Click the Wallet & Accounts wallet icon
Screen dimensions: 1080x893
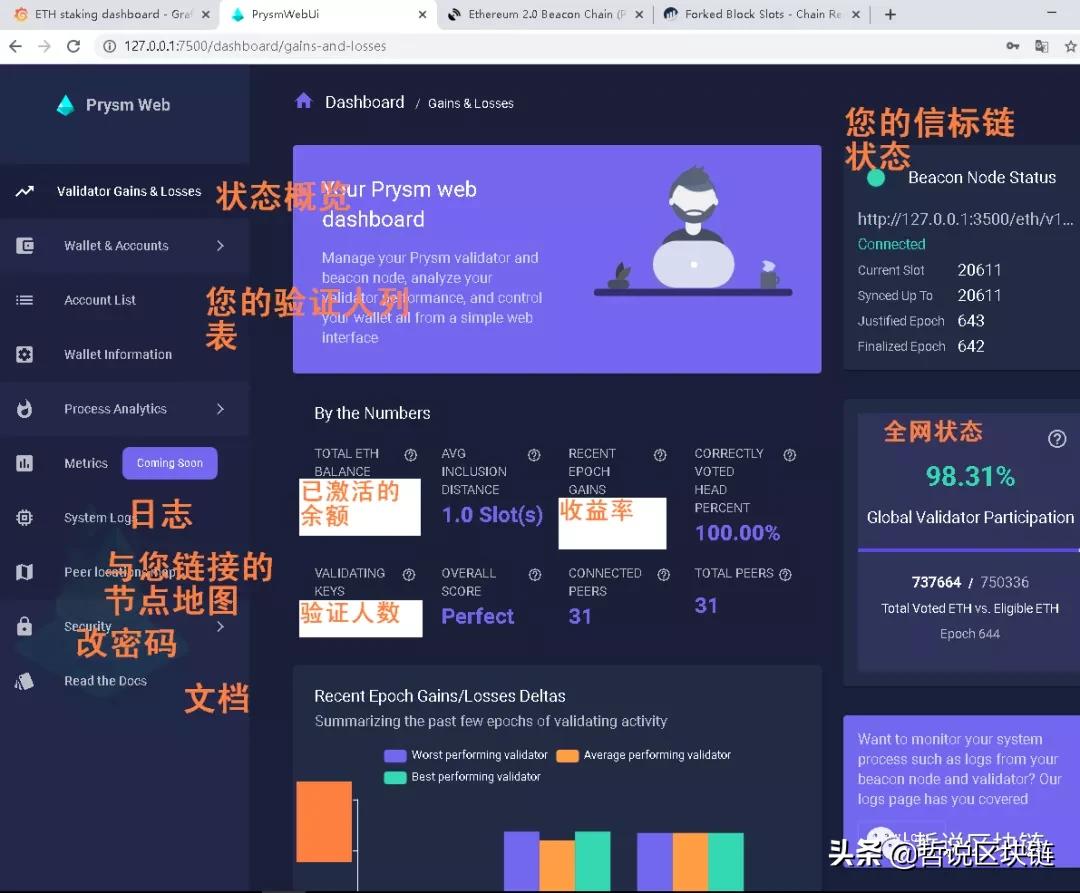25,246
